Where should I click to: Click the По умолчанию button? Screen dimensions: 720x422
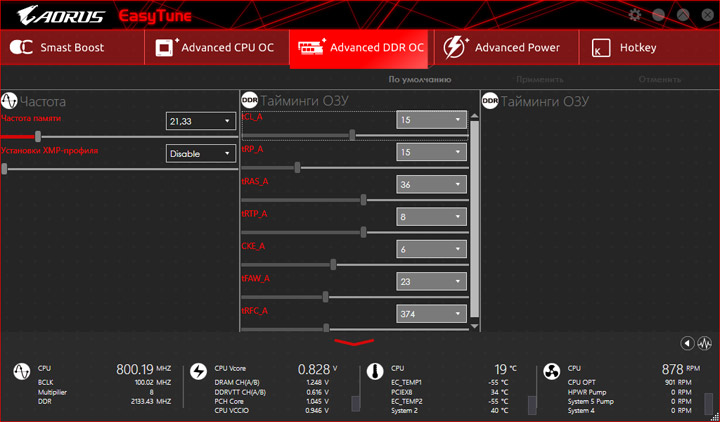[420, 79]
